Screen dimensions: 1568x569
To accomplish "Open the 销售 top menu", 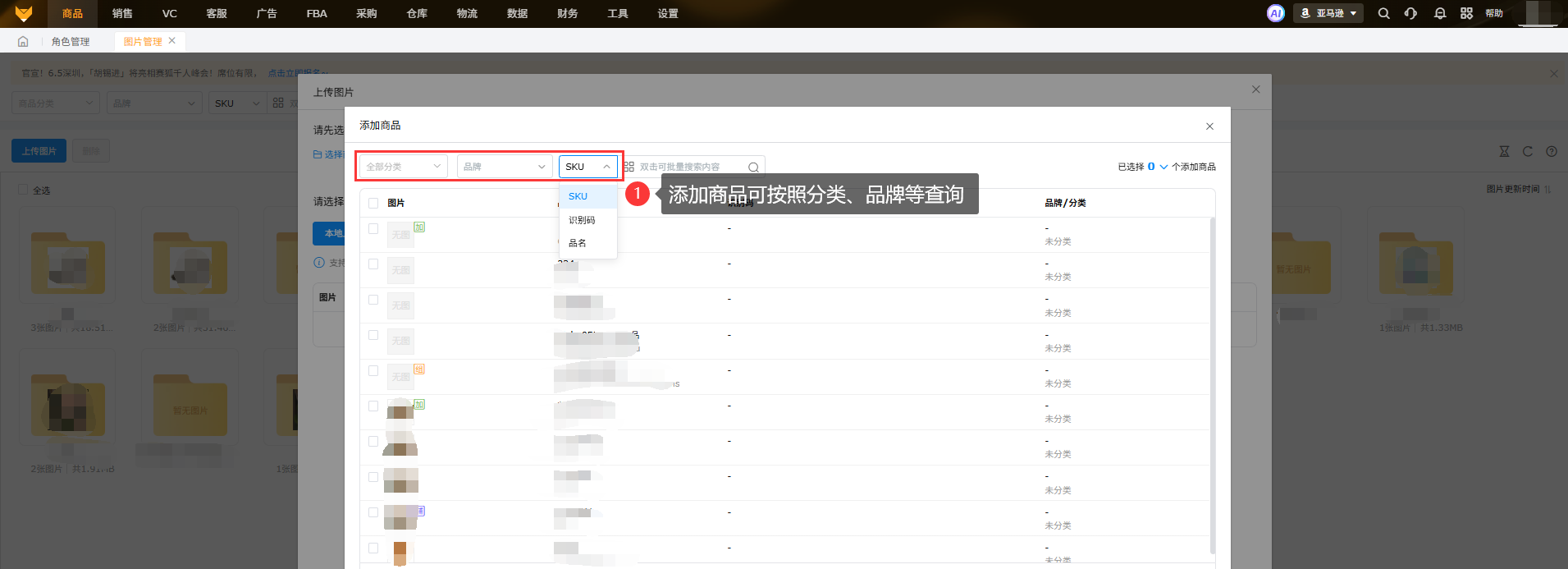I will pyautogui.click(x=122, y=13).
